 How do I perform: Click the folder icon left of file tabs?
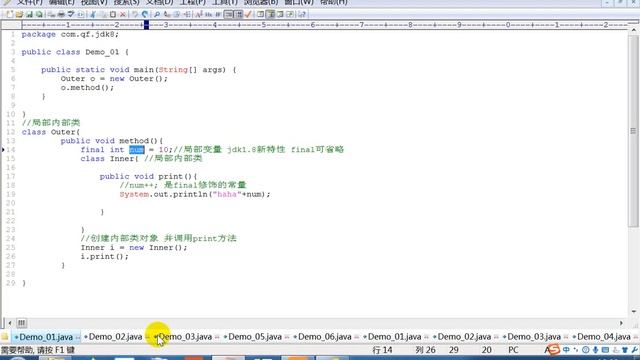(x=4, y=337)
